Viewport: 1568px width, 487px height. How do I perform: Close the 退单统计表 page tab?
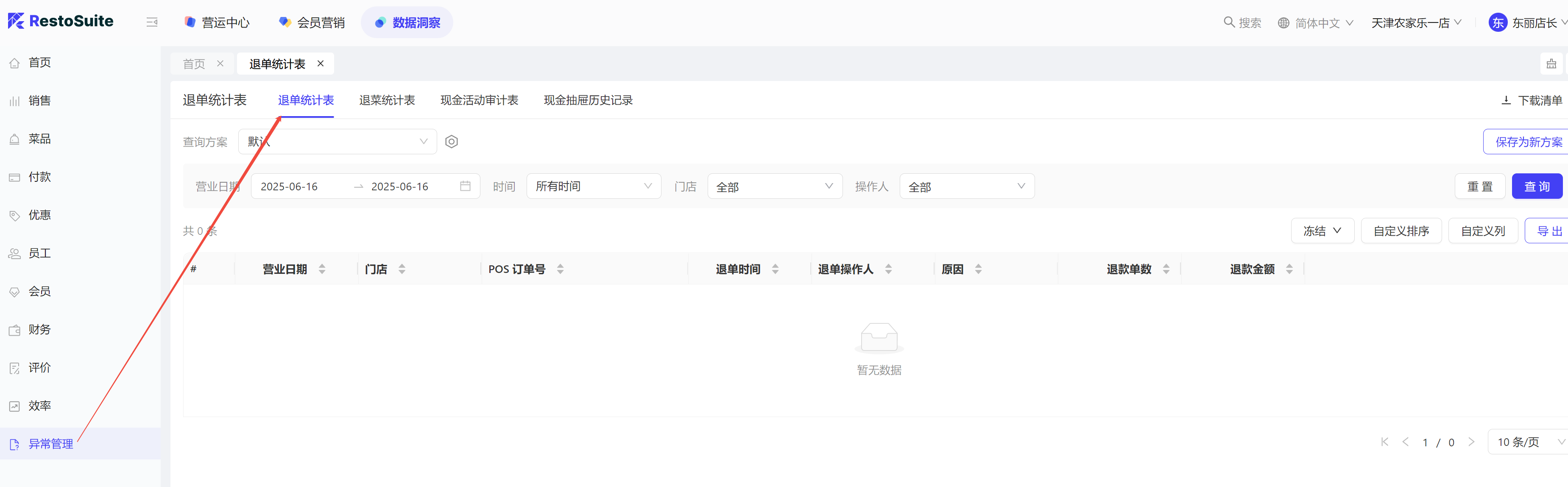(321, 64)
